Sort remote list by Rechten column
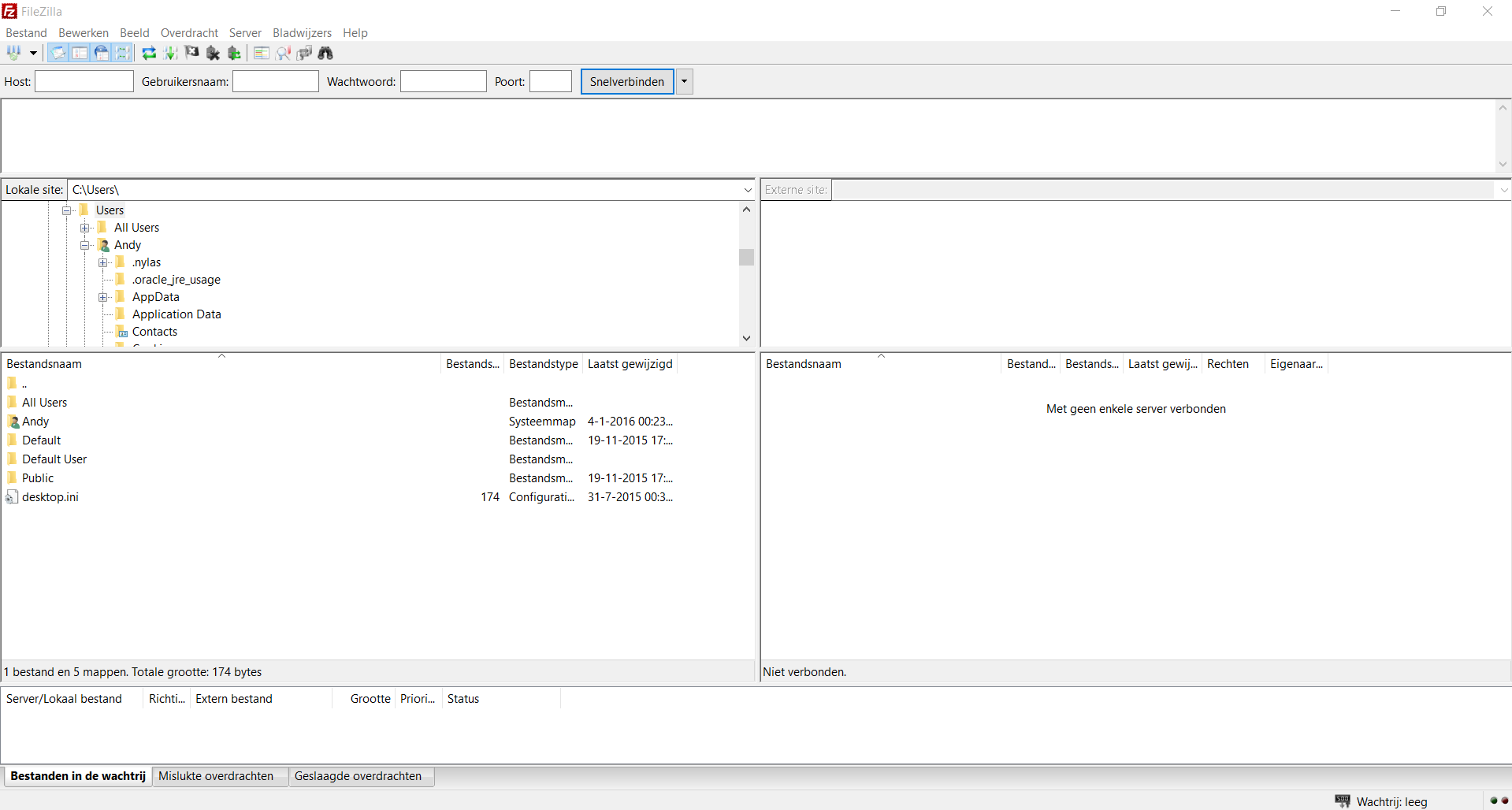This screenshot has width=1512, height=810. click(x=1233, y=363)
